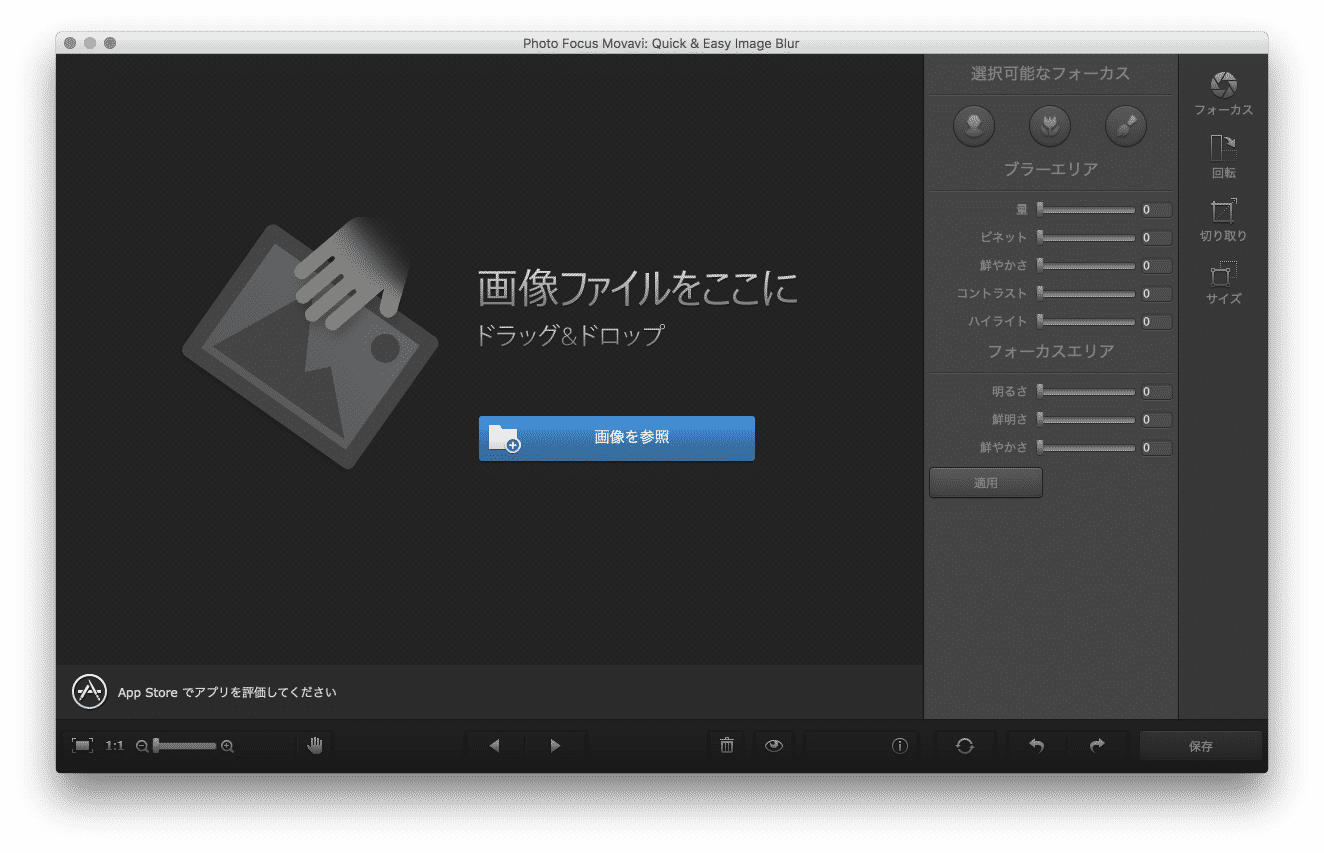The width and height of the screenshot is (1324, 853).
Task: Click the 量 (amount) blur slider
Action: 1086,210
